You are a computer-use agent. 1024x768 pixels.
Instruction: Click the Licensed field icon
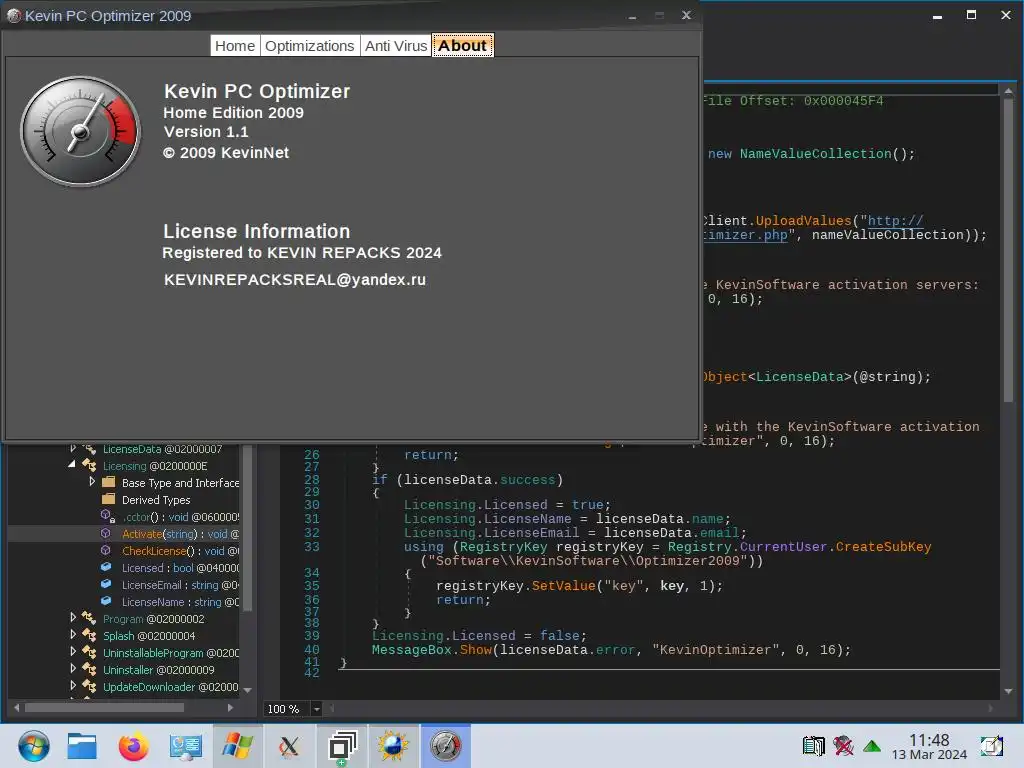pyautogui.click(x=106, y=567)
